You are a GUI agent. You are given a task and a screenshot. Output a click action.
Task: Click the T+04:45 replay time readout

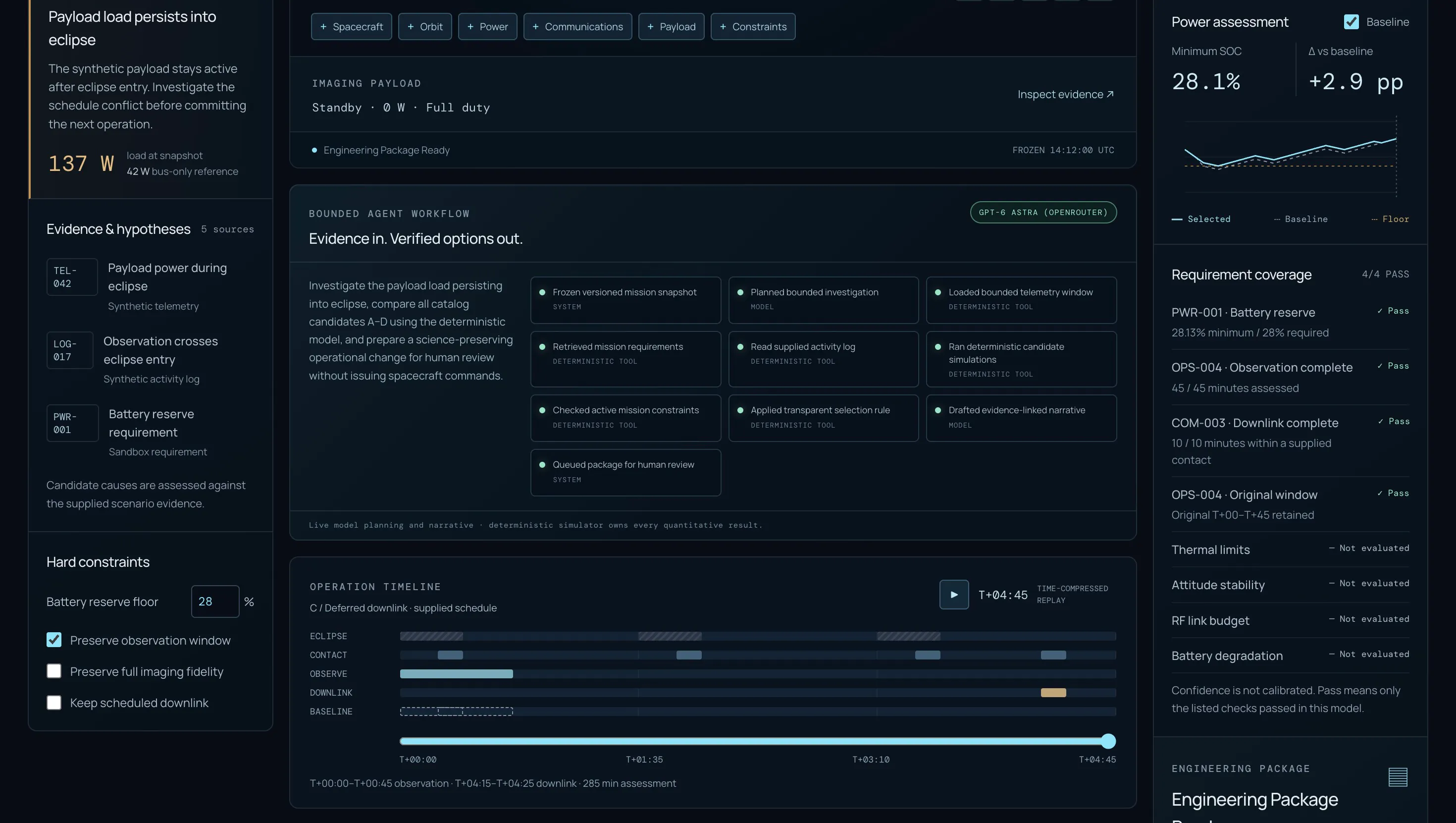tap(1003, 595)
